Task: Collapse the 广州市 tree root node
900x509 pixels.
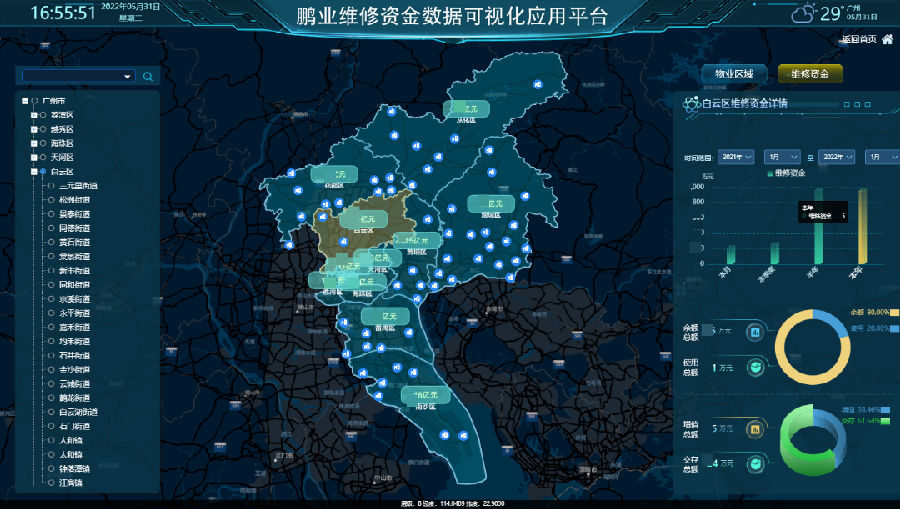Action: coord(24,101)
